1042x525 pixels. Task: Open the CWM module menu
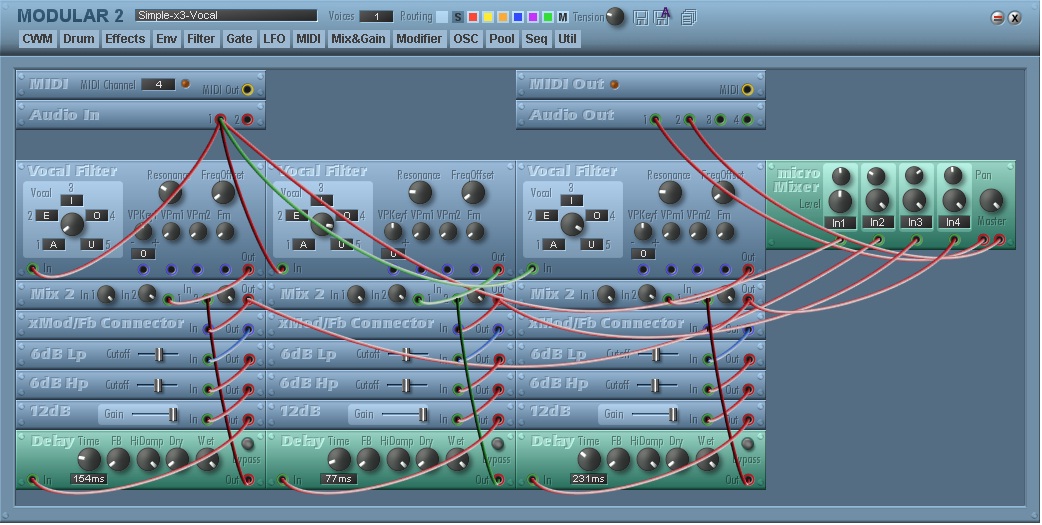pyautogui.click(x=37, y=39)
